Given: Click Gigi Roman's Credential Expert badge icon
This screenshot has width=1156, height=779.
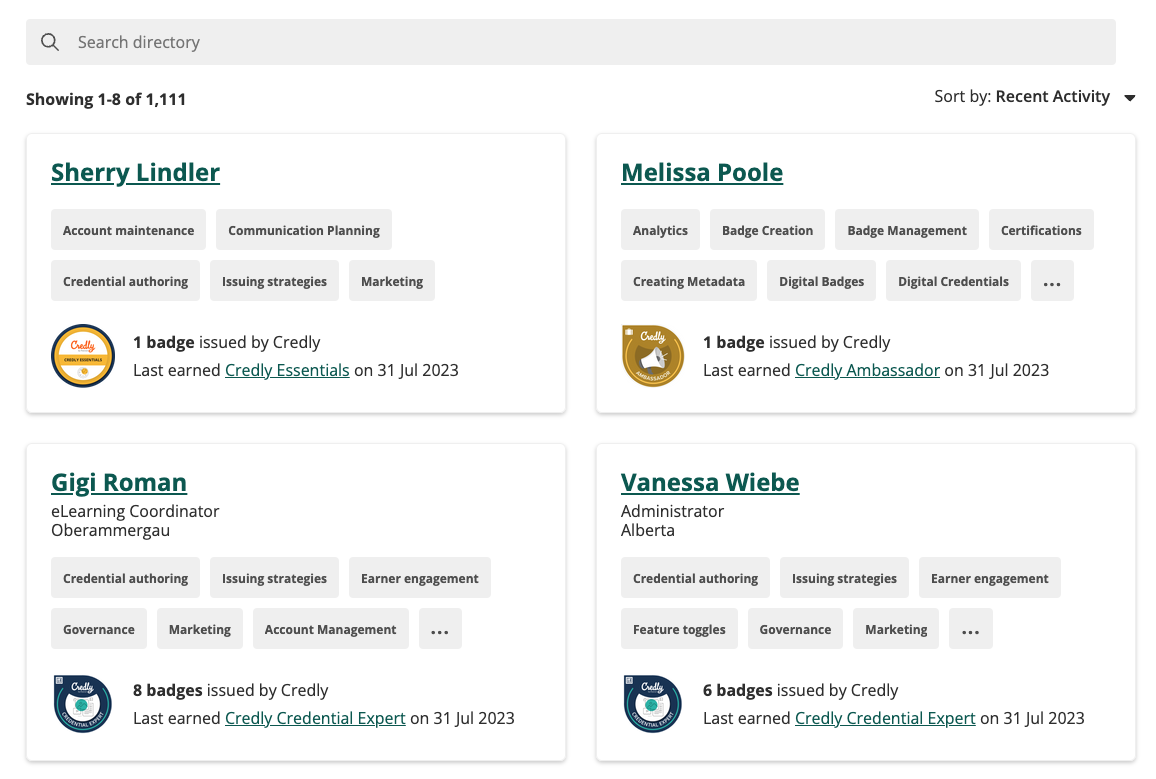Looking at the screenshot, I should coord(83,704).
